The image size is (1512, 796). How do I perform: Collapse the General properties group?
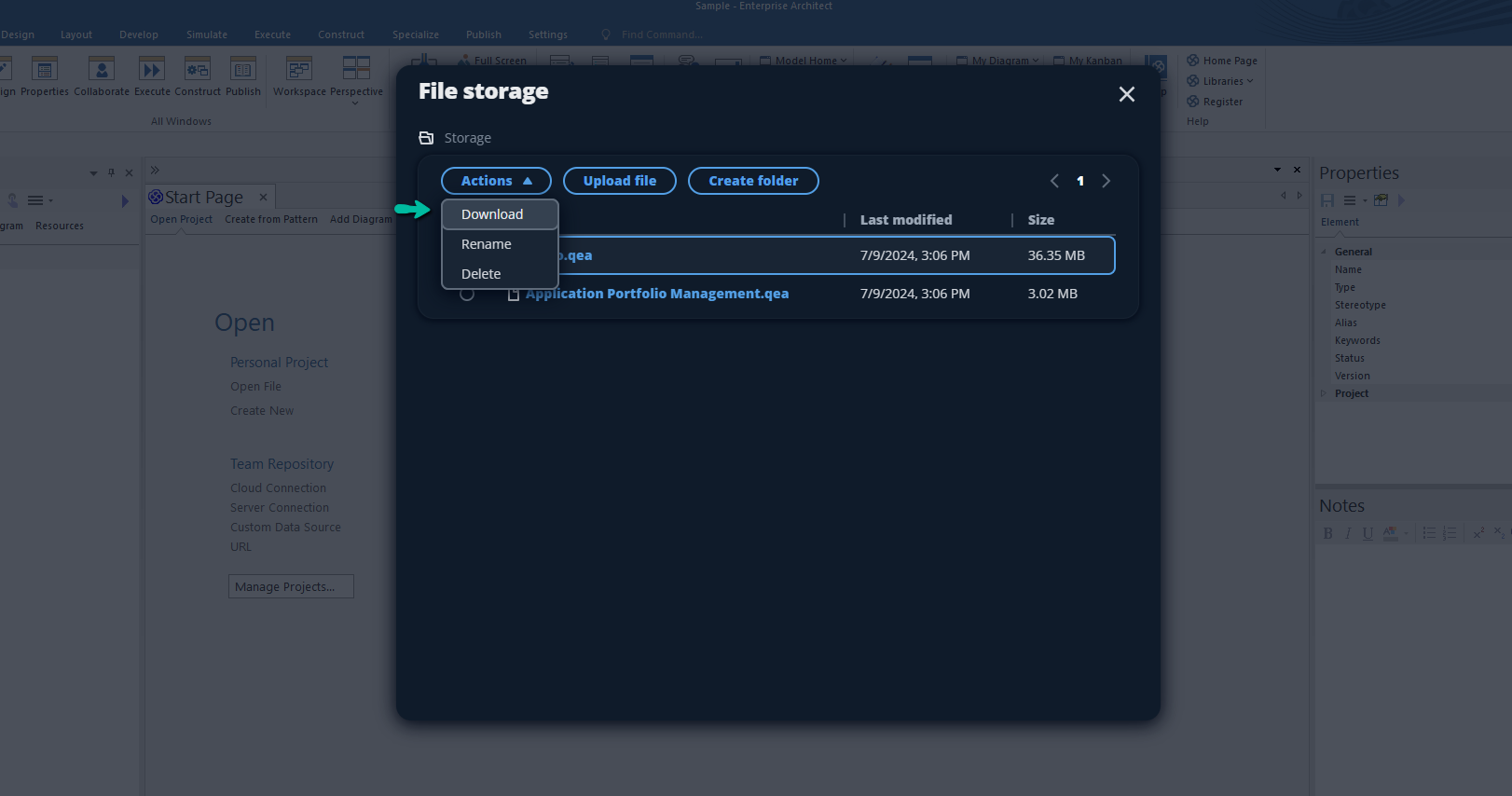coord(1323,252)
